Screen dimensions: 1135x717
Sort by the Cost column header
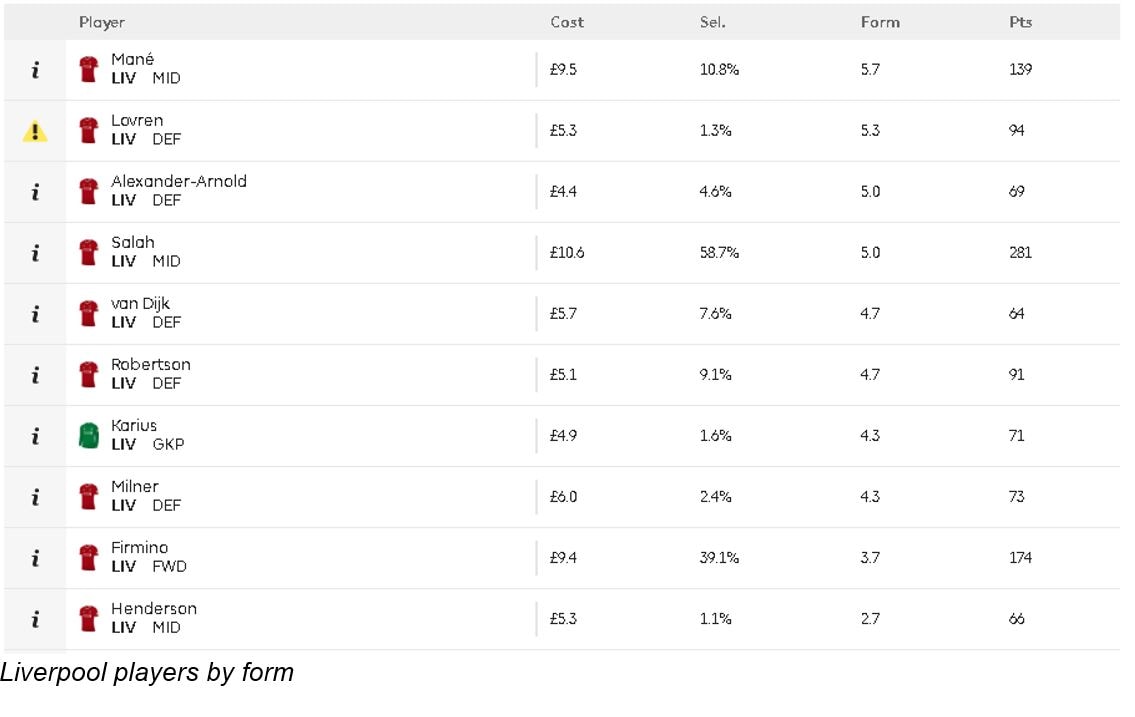point(567,22)
